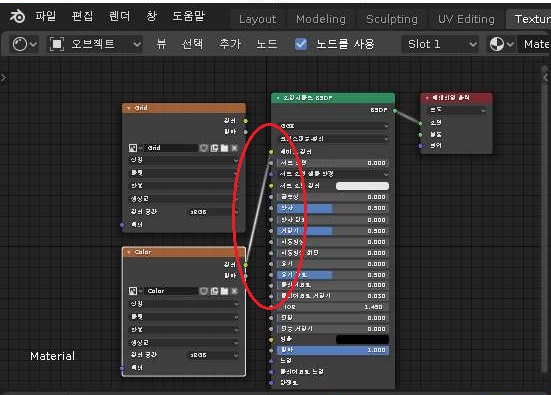The height and width of the screenshot is (395, 551).
Task: Click the open image folder icon in Color node
Action: point(224,291)
